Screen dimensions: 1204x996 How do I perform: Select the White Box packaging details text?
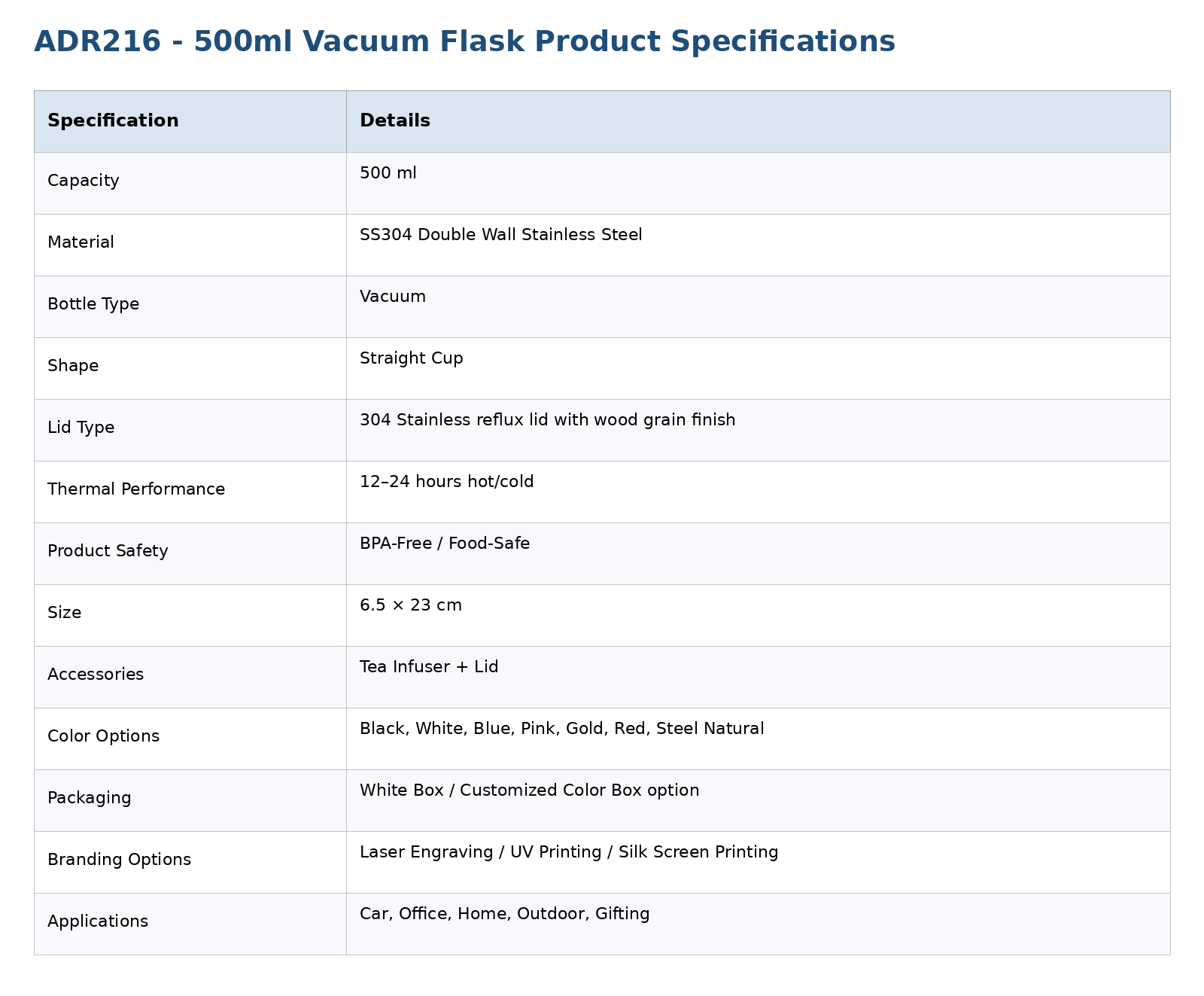pos(529,790)
